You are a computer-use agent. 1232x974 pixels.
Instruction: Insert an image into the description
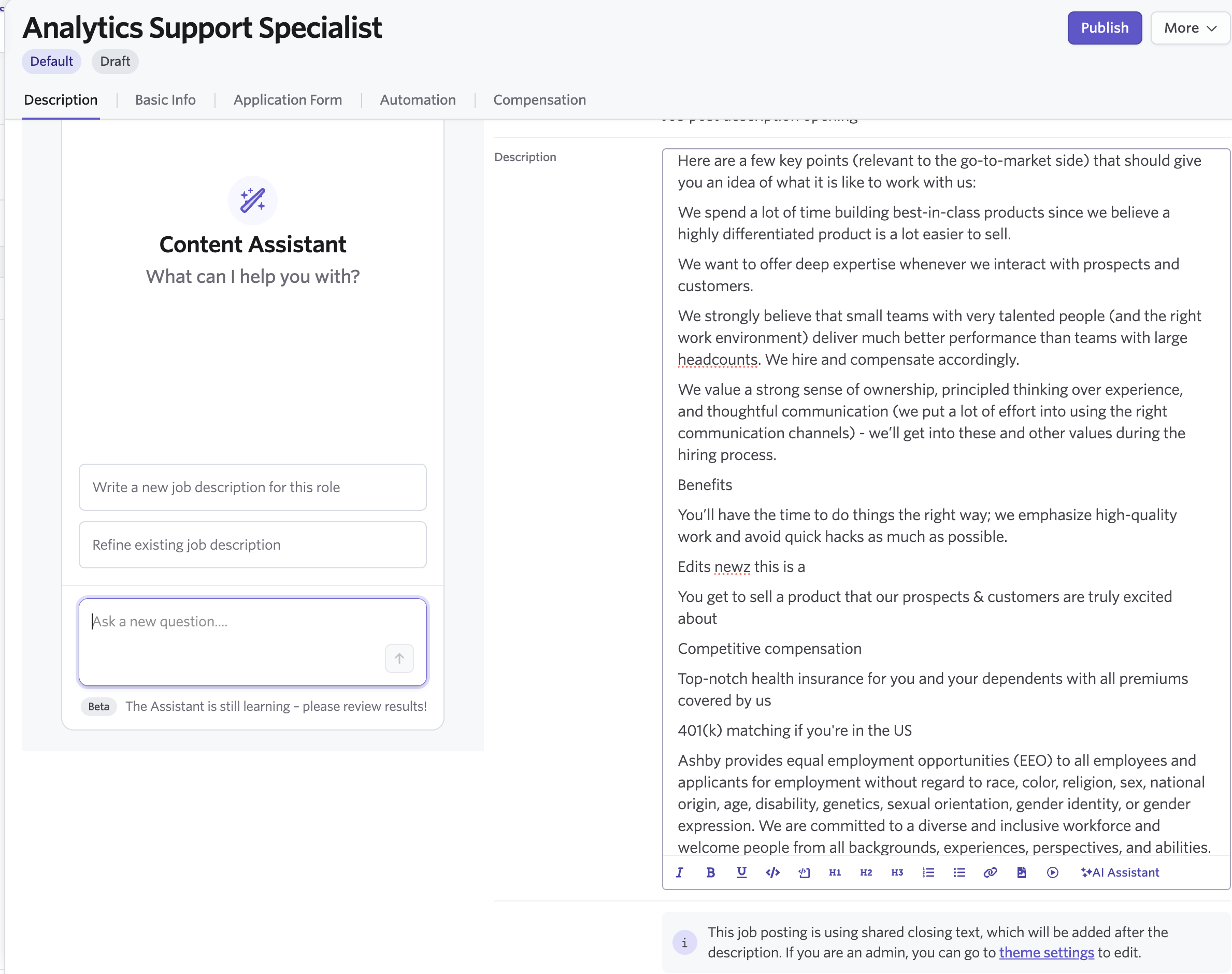(1021, 872)
